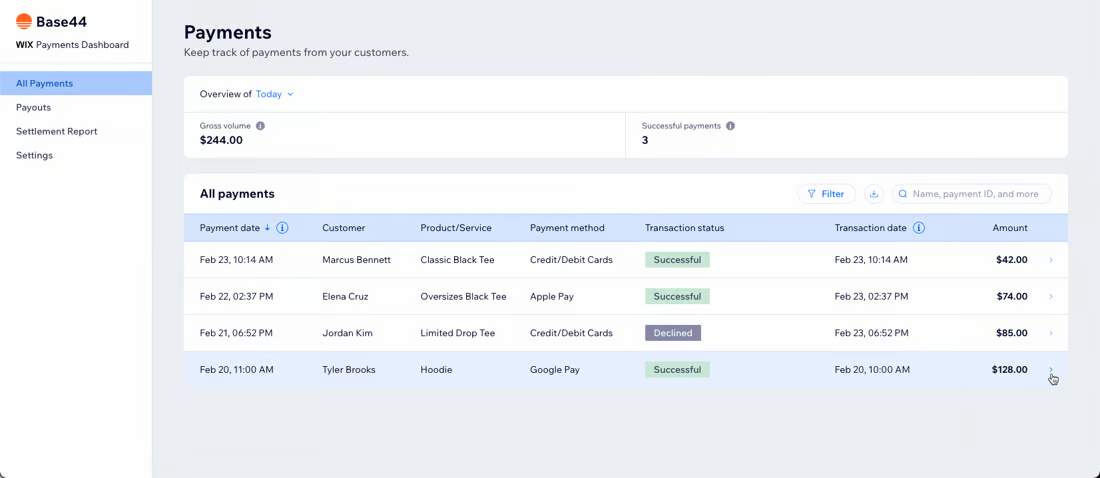Image resolution: width=1100 pixels, height=478 pixels.
Task: Click Amount column header
Action: (1010, 228)
